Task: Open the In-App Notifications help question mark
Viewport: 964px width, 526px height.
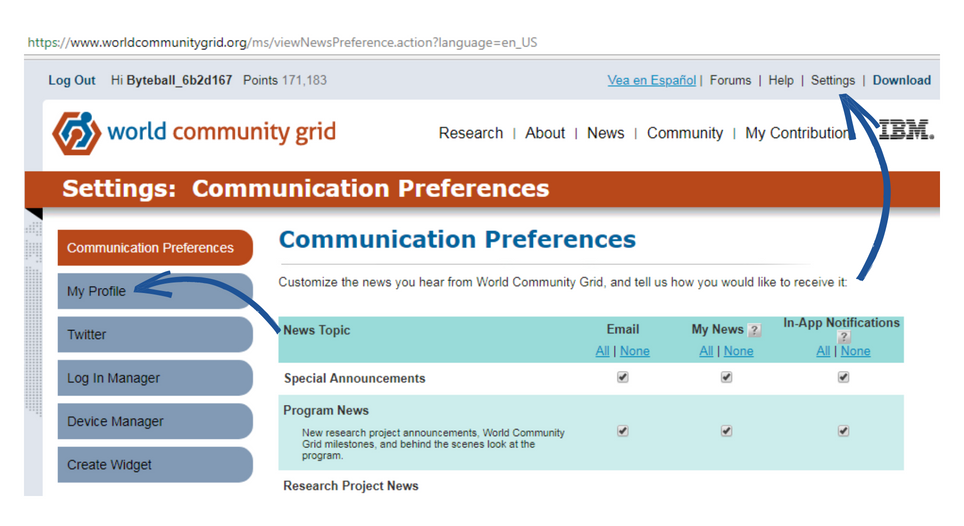Action: click(844, 337)
